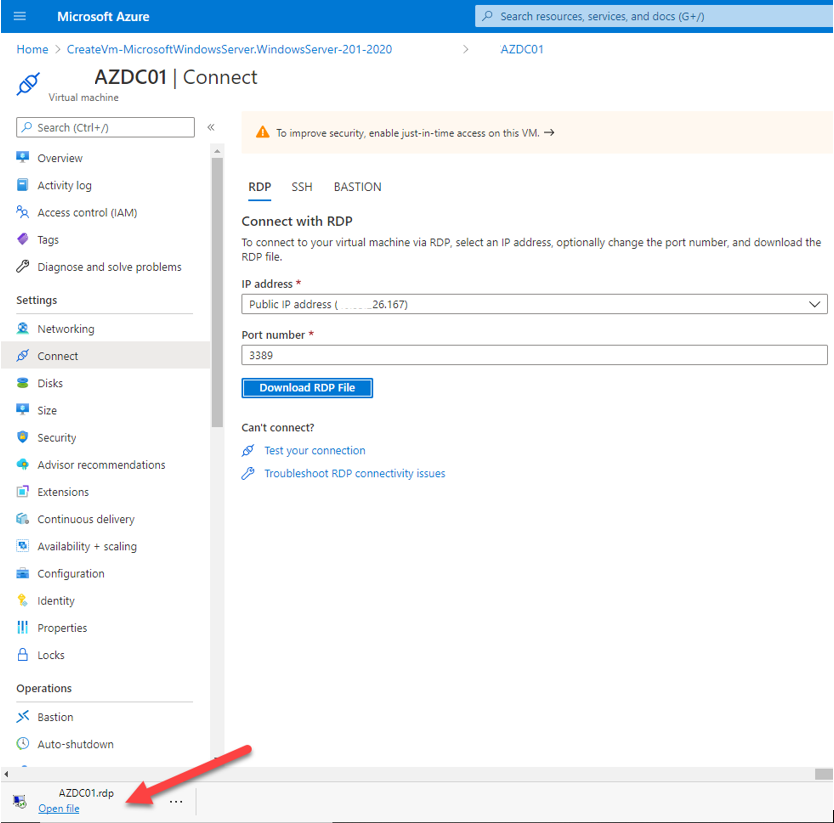
Task: Click the plug icon beside Test your connection
Action: (x=248, y=451)
